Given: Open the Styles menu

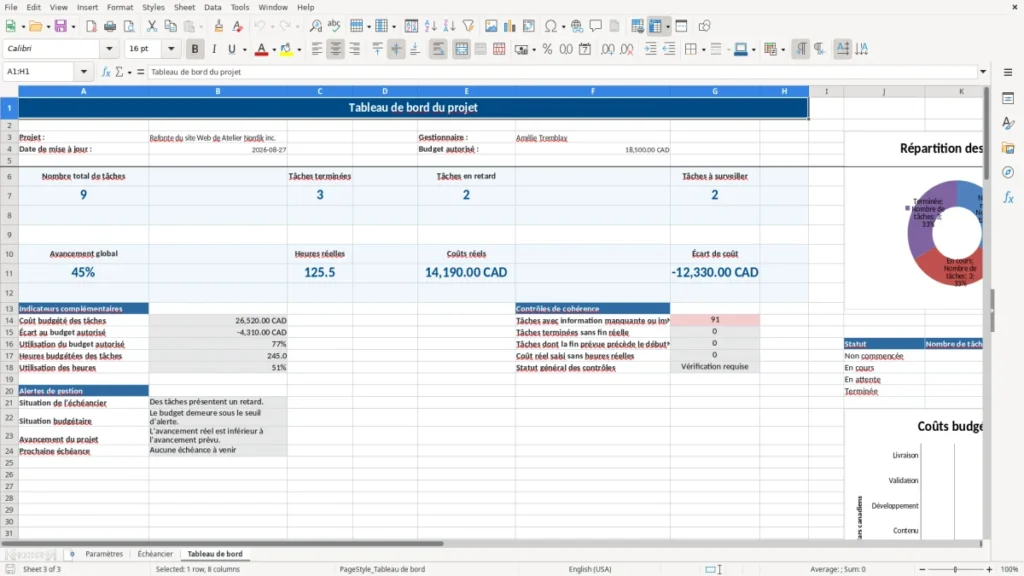Looking at the screenshot, I should point(153,7).
